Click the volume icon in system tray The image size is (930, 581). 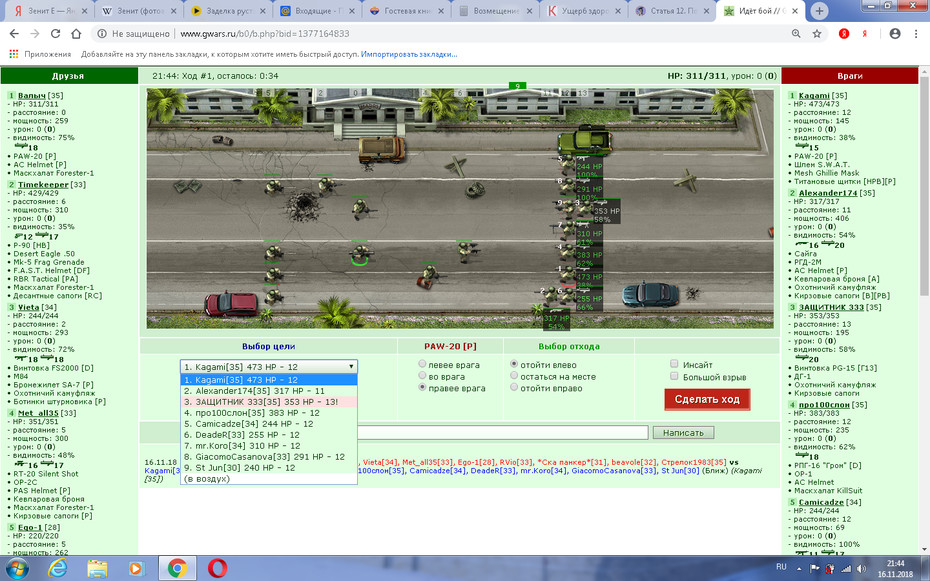pos(861,569)
